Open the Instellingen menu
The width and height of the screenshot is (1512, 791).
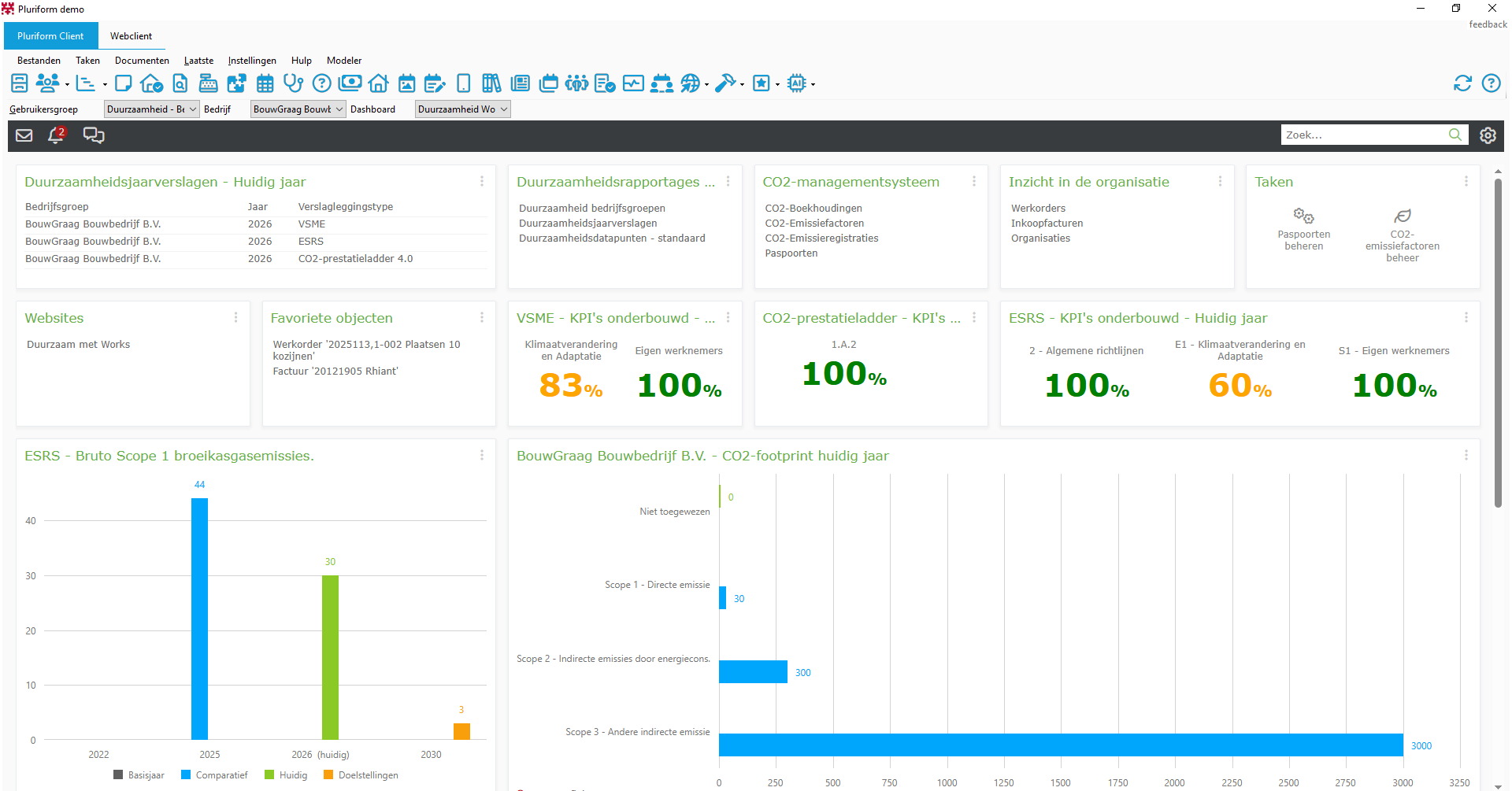252,61
